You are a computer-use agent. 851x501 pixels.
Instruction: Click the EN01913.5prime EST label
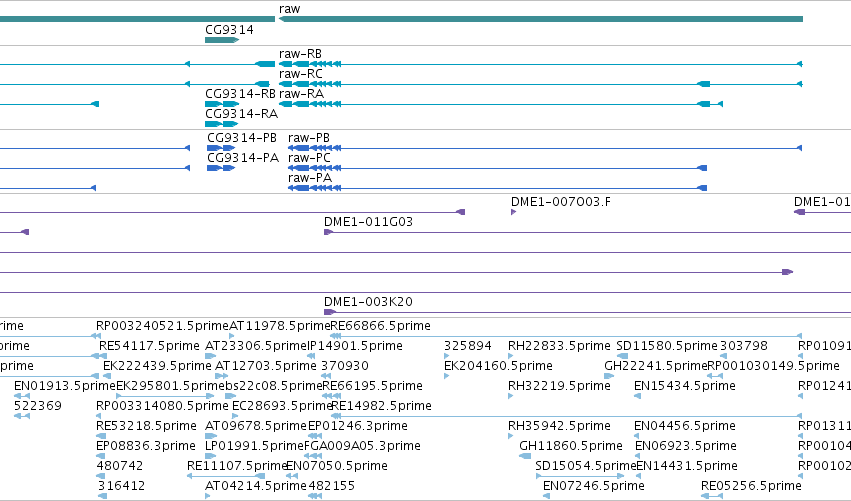[x=65, y=386]
